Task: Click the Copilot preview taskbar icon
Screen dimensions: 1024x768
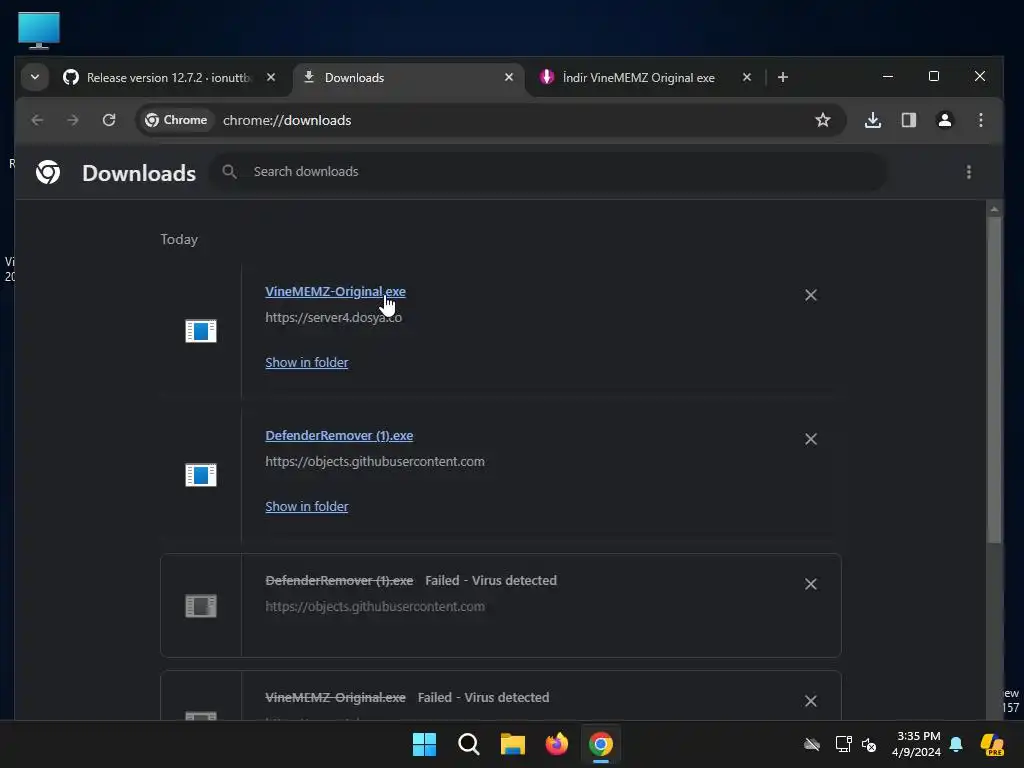Action: 991,744
